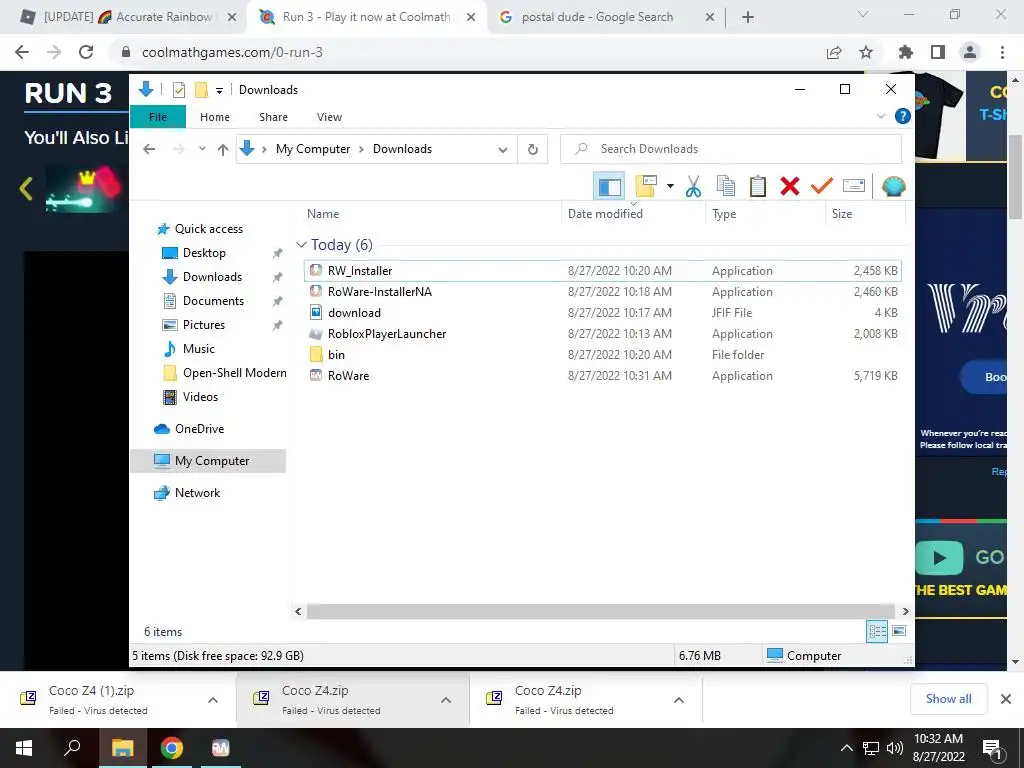Viewport: 1024px width, 768px height.
Task: Click the Rename icon in Explorer toolbar
Action: coord(854,186)
